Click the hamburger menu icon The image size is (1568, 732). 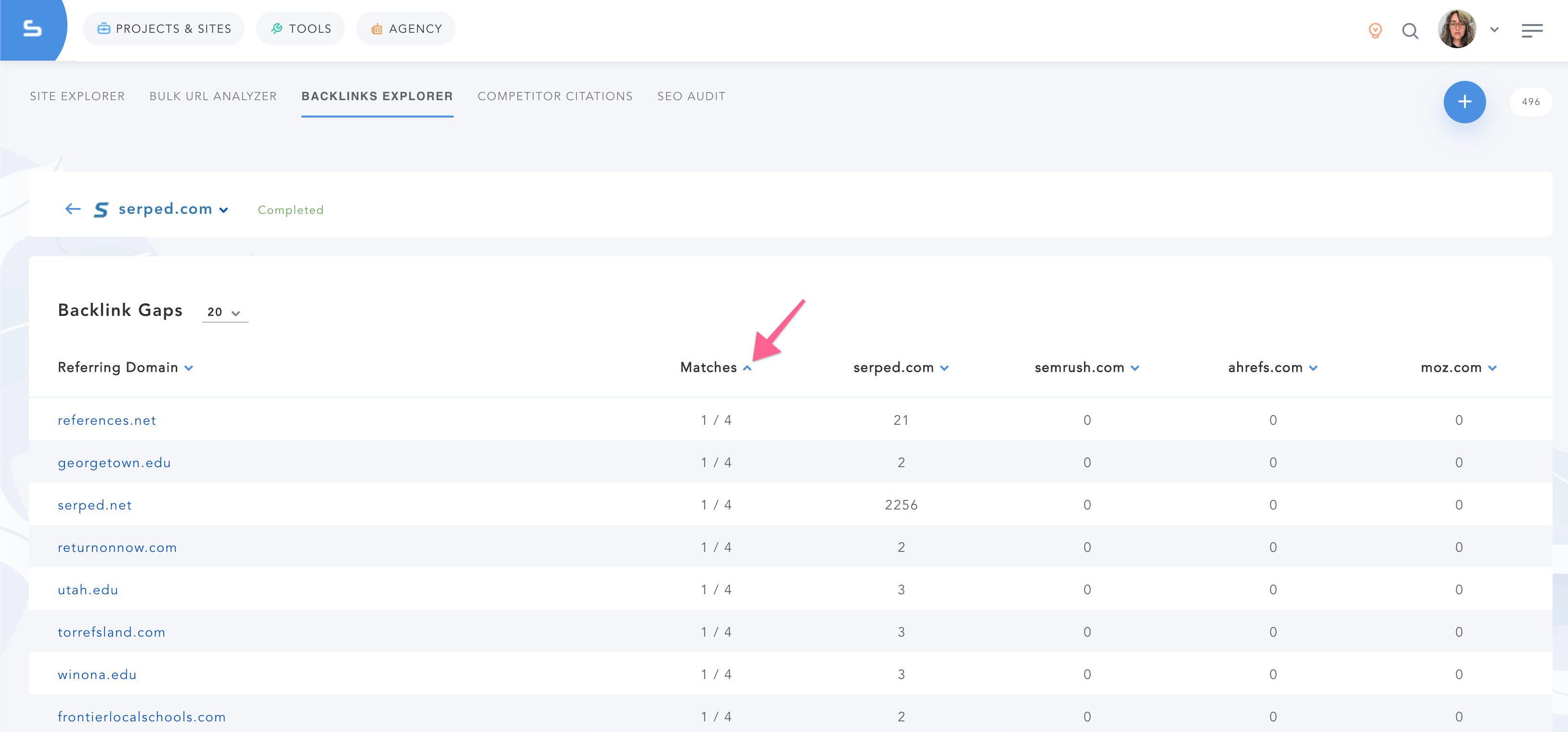pos(1532,29)
